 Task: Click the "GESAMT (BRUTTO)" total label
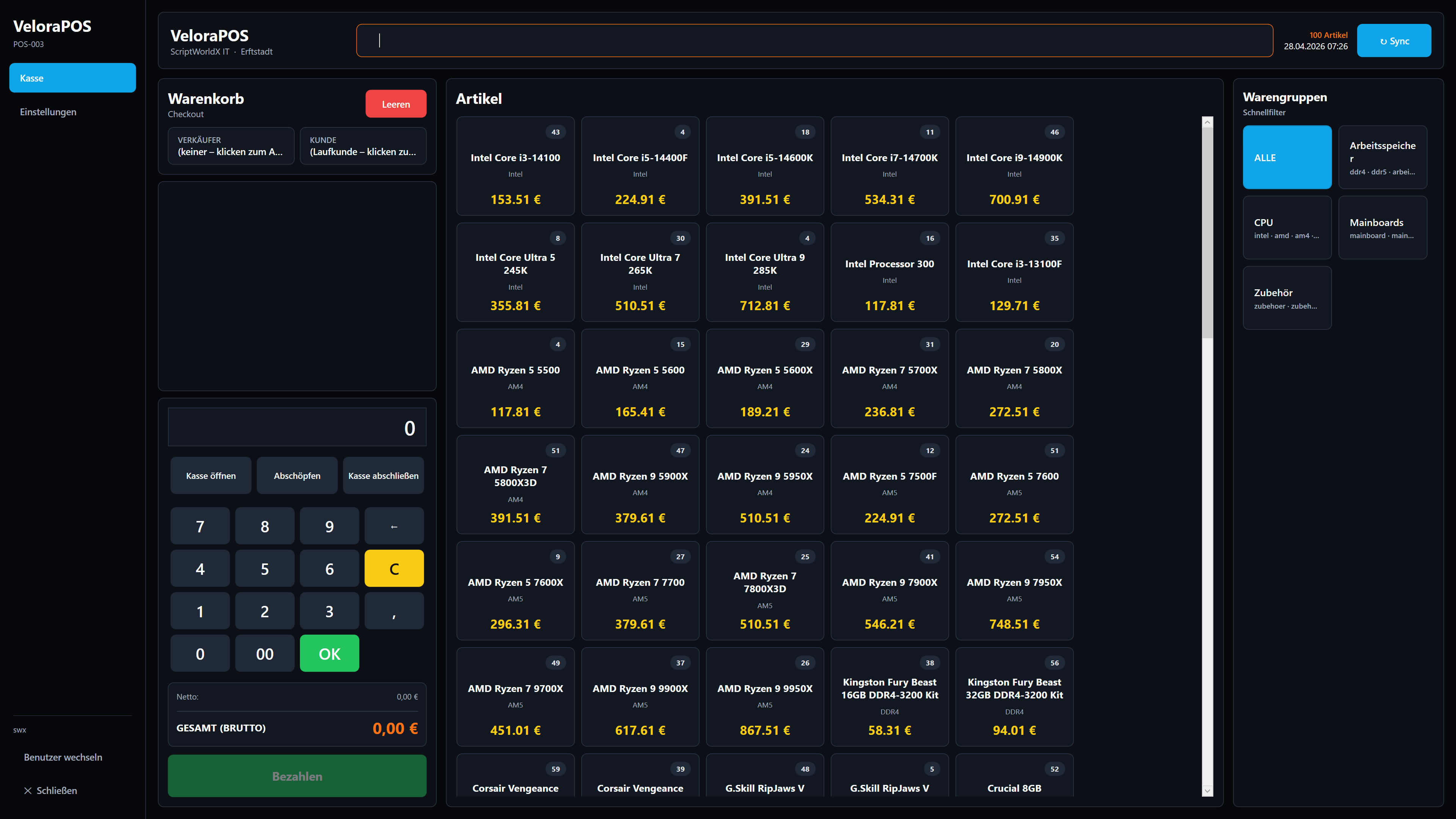[x=221, y=728]
